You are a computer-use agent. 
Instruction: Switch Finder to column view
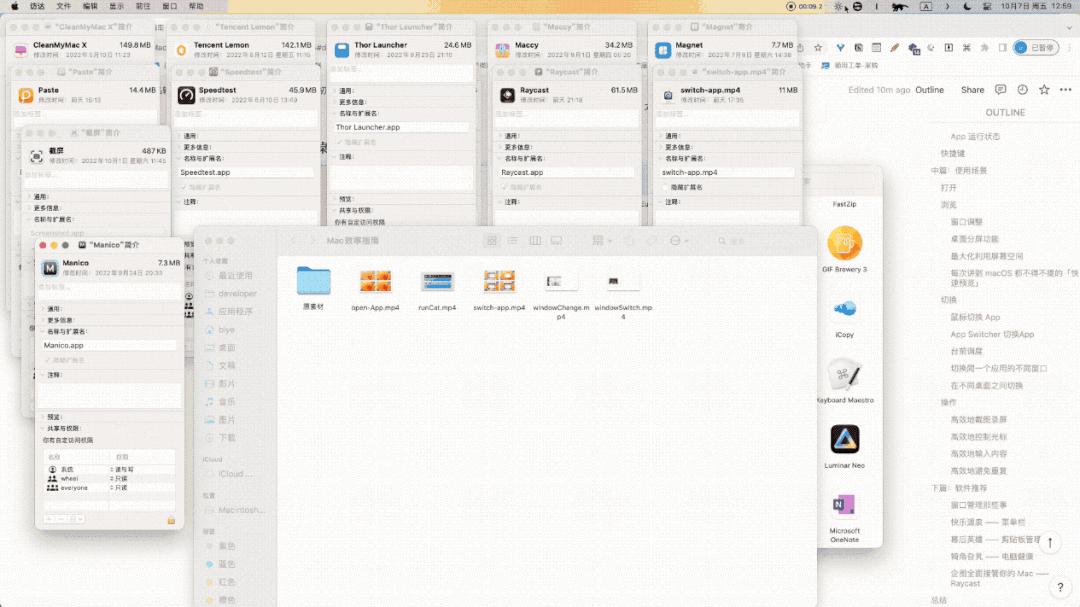click(x=534, y=240)
